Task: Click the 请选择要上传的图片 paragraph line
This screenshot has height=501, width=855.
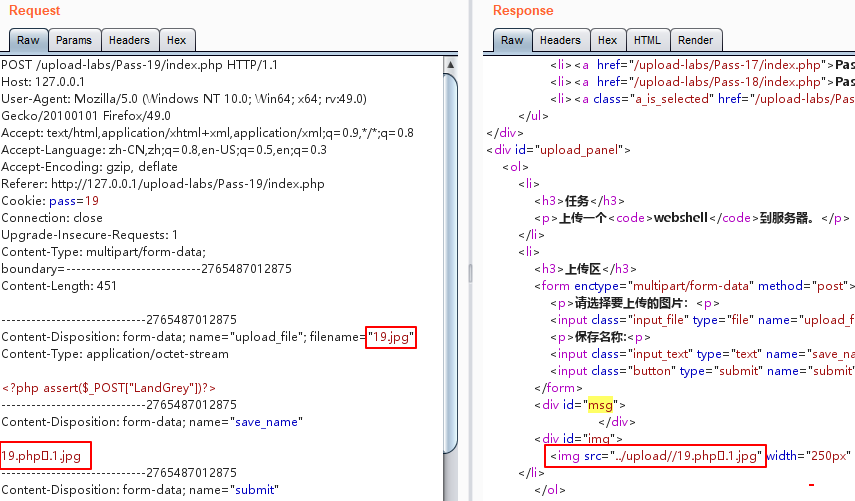Action: [635, 303]
